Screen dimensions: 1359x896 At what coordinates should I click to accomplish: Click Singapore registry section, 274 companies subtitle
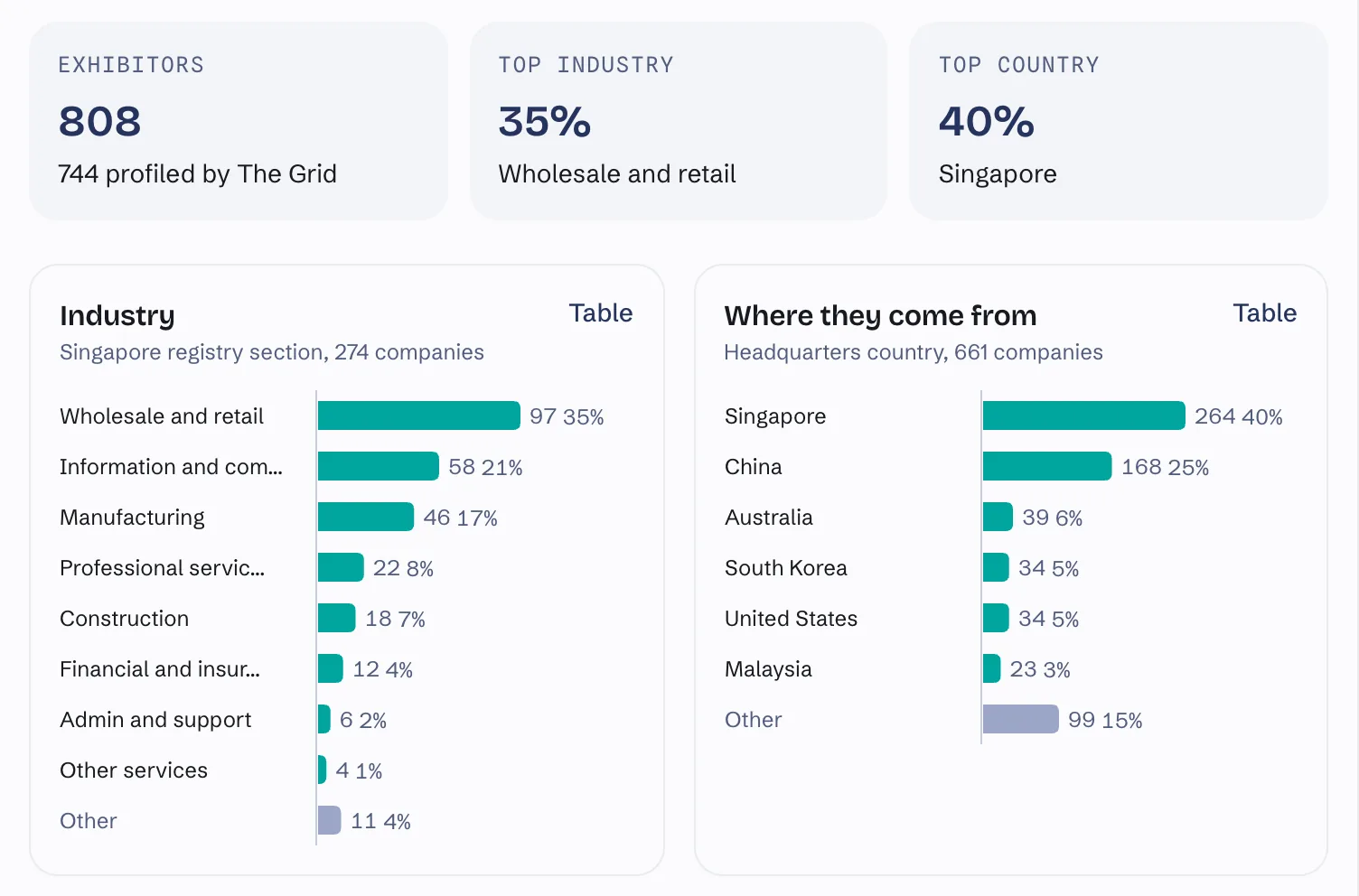[272, 352]
